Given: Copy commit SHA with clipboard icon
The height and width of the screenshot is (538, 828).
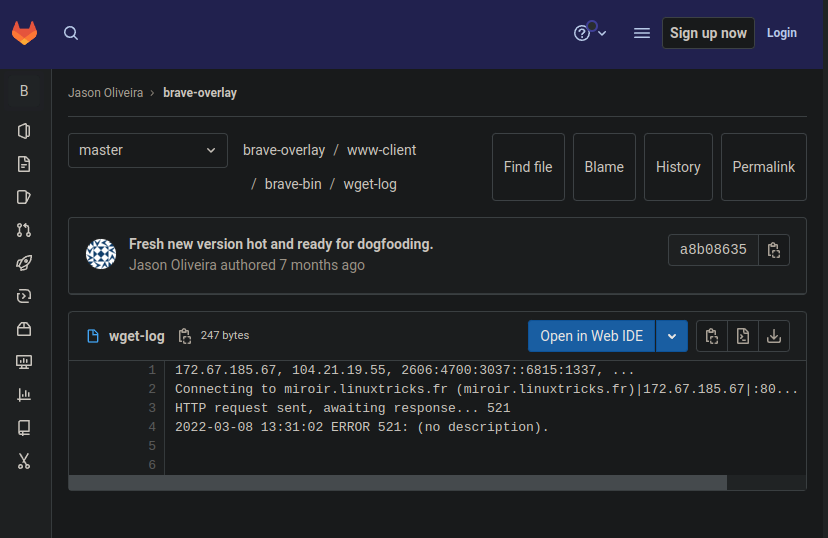Looking at the screenshot, I should point(774,250).
